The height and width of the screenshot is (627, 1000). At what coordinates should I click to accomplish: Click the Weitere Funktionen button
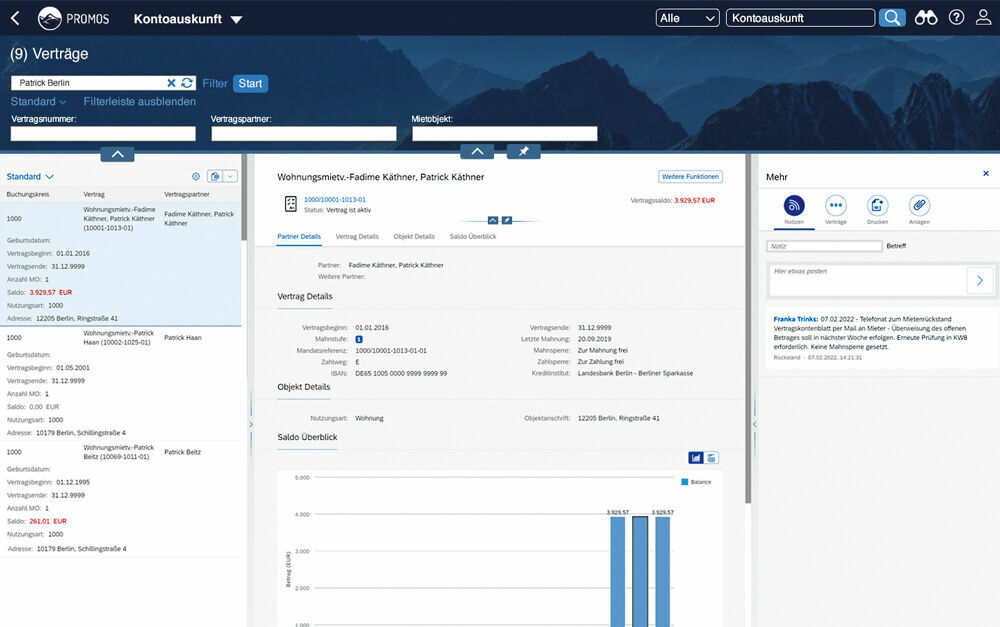pos(689,177)
